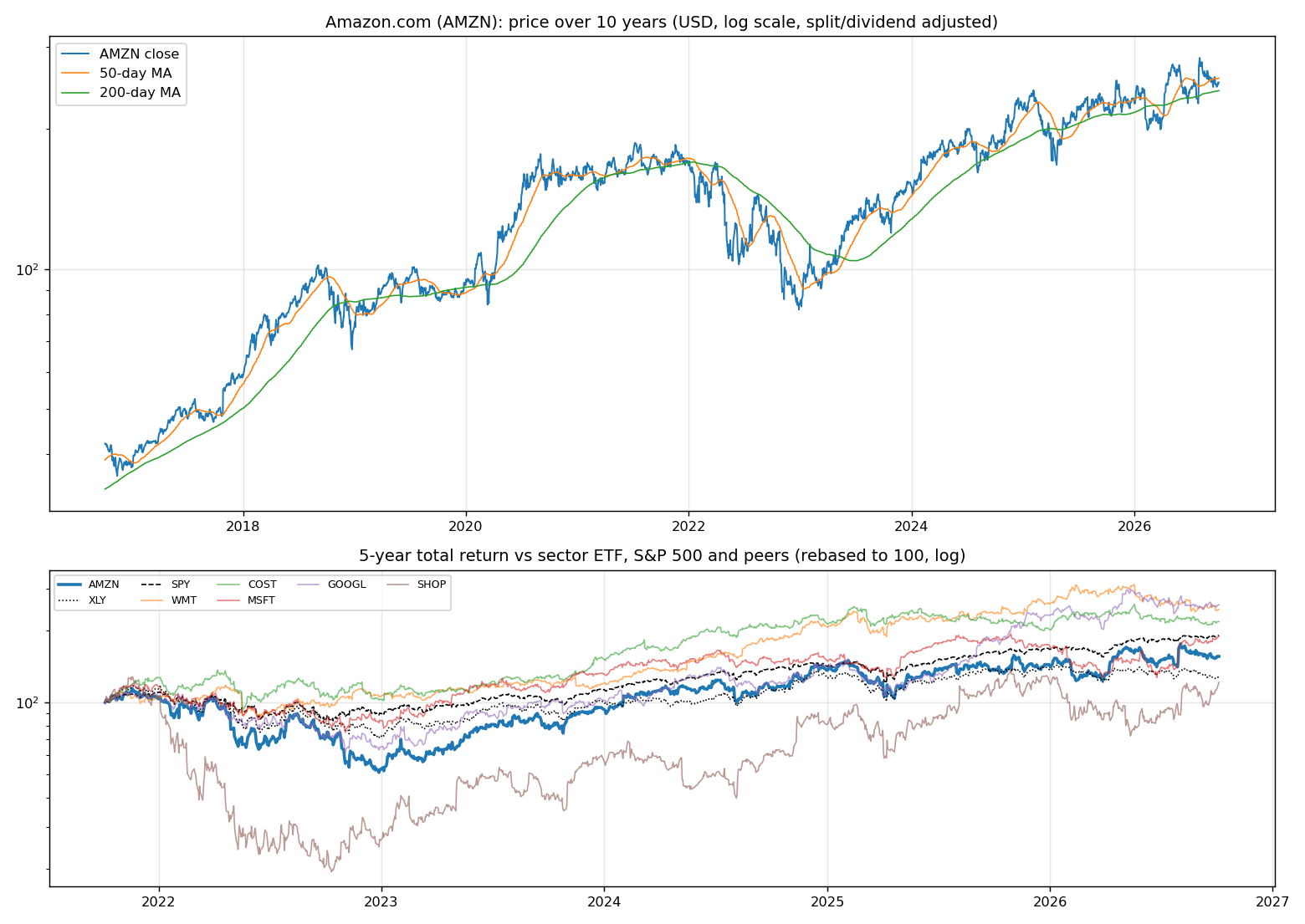Select the "2025" x-axis tick label
Viewport: 1305px width, 924px height.
827,902
